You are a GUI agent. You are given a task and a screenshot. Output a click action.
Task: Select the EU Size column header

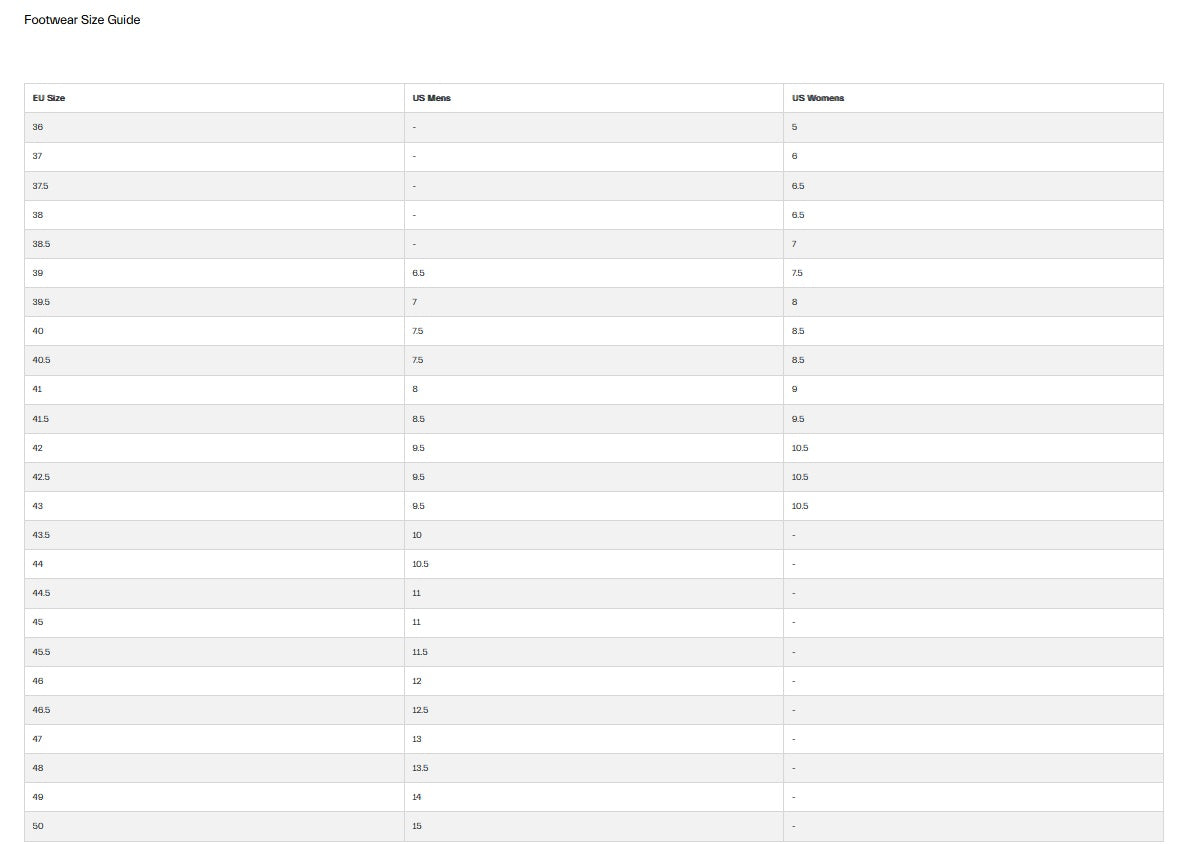pos(214,98)
